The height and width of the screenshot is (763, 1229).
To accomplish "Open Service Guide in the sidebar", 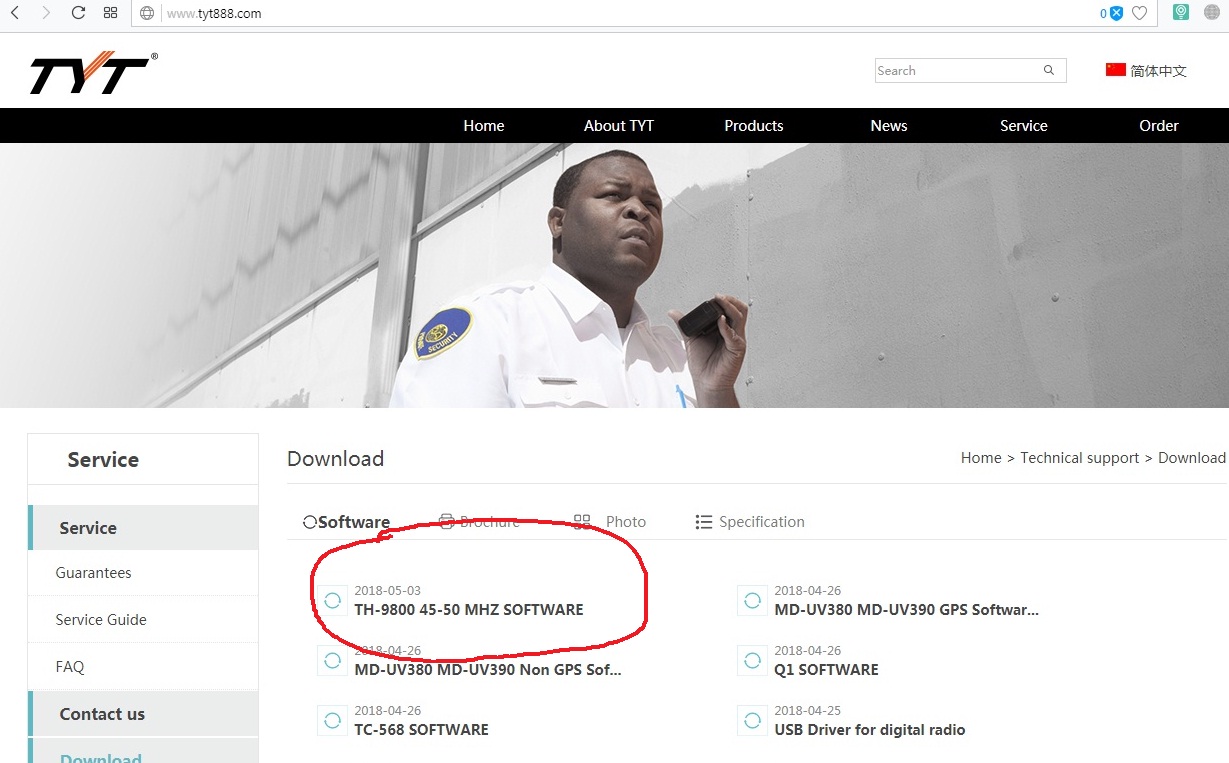I will pos(144,620).
